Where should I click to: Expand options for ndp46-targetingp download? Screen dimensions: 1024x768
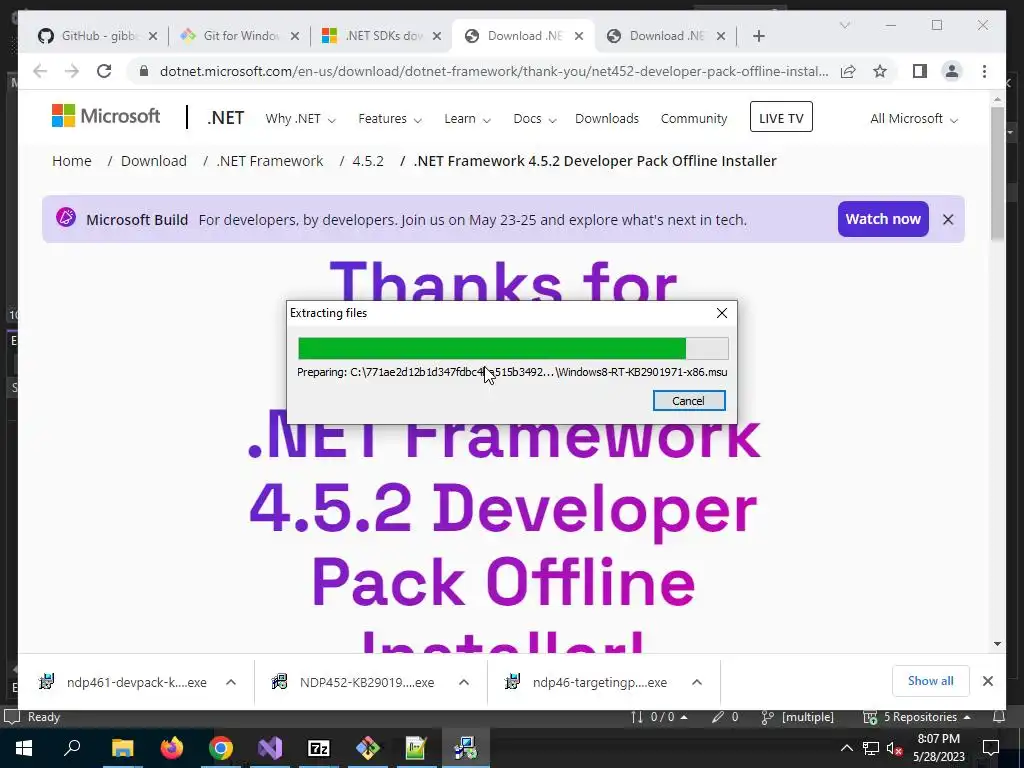tap(697, 682)
